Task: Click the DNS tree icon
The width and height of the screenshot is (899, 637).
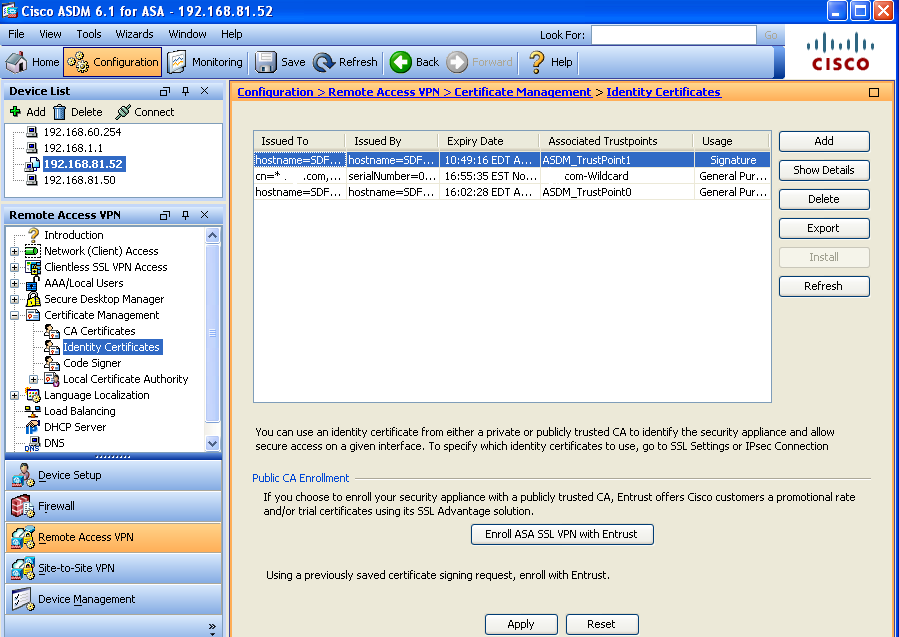Action: 33,443
